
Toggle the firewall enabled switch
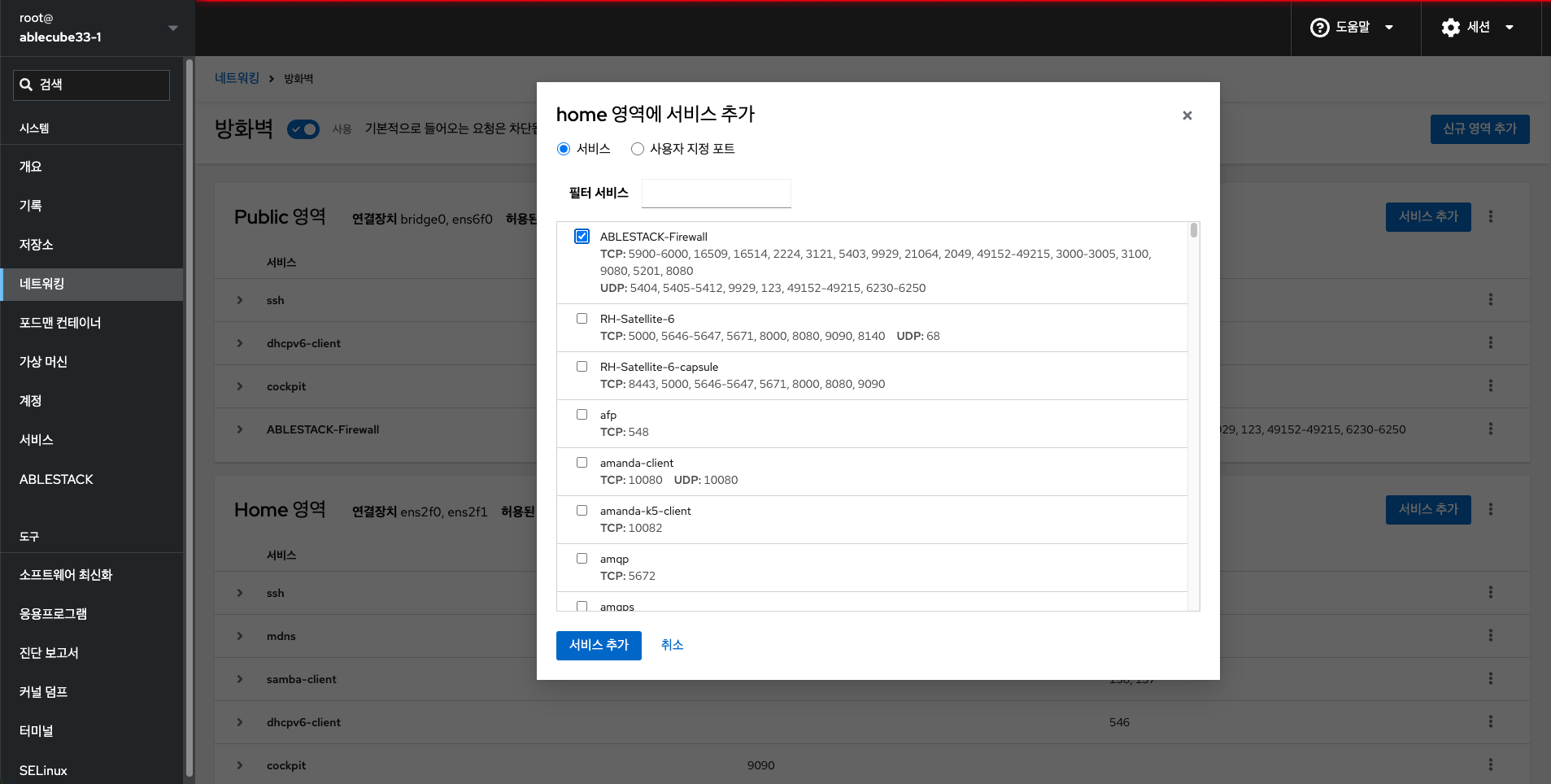tap(303, 129)
